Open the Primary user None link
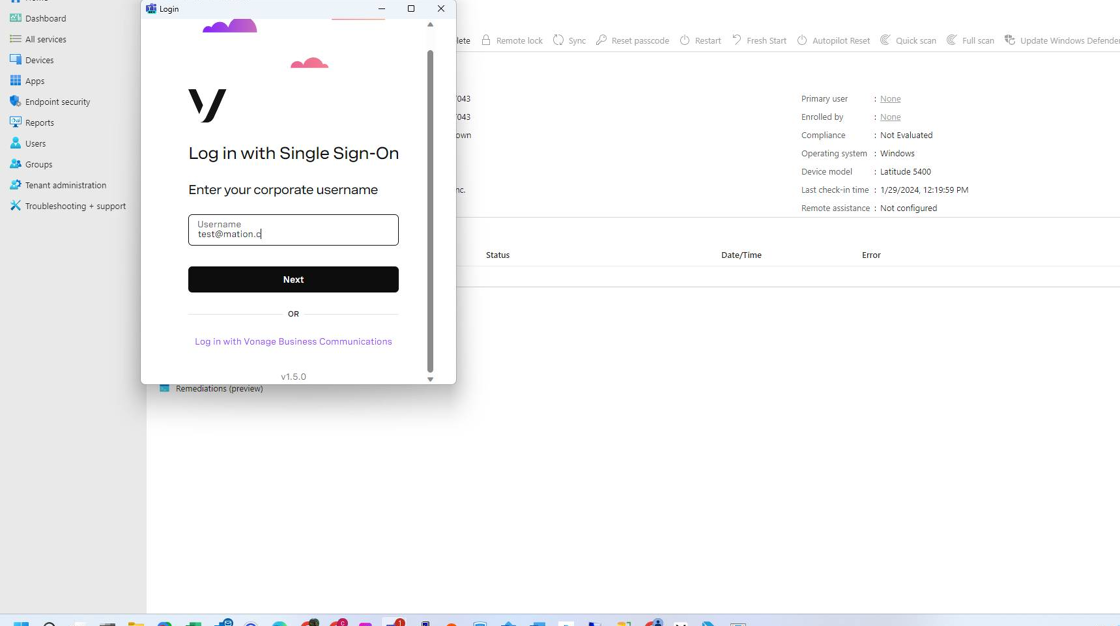The height and width of the screenshot is (626, 1120). [x=890, y=99]
